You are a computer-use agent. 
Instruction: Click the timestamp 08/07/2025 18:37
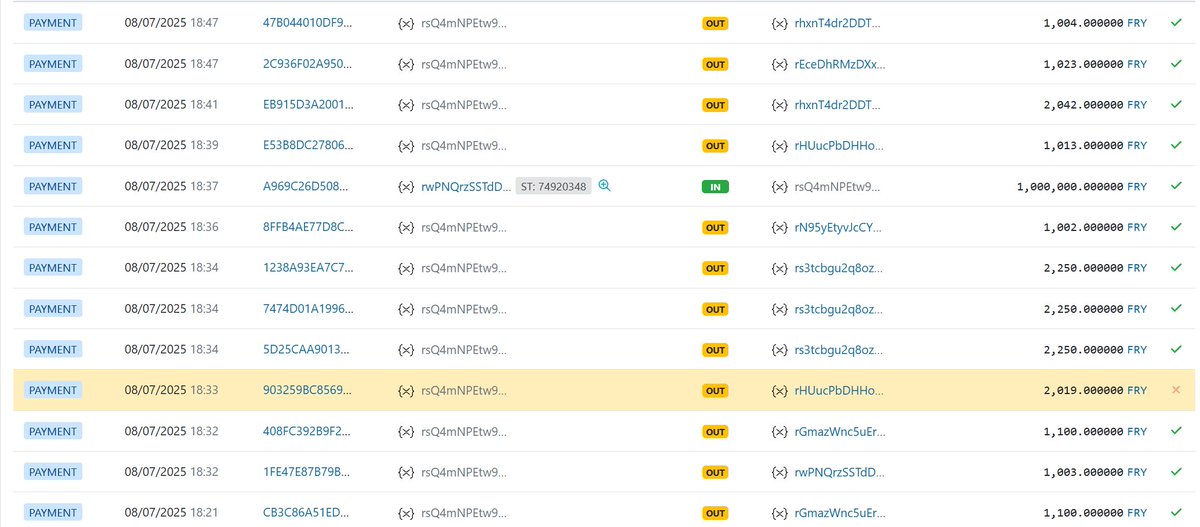[x=171, y=186]
